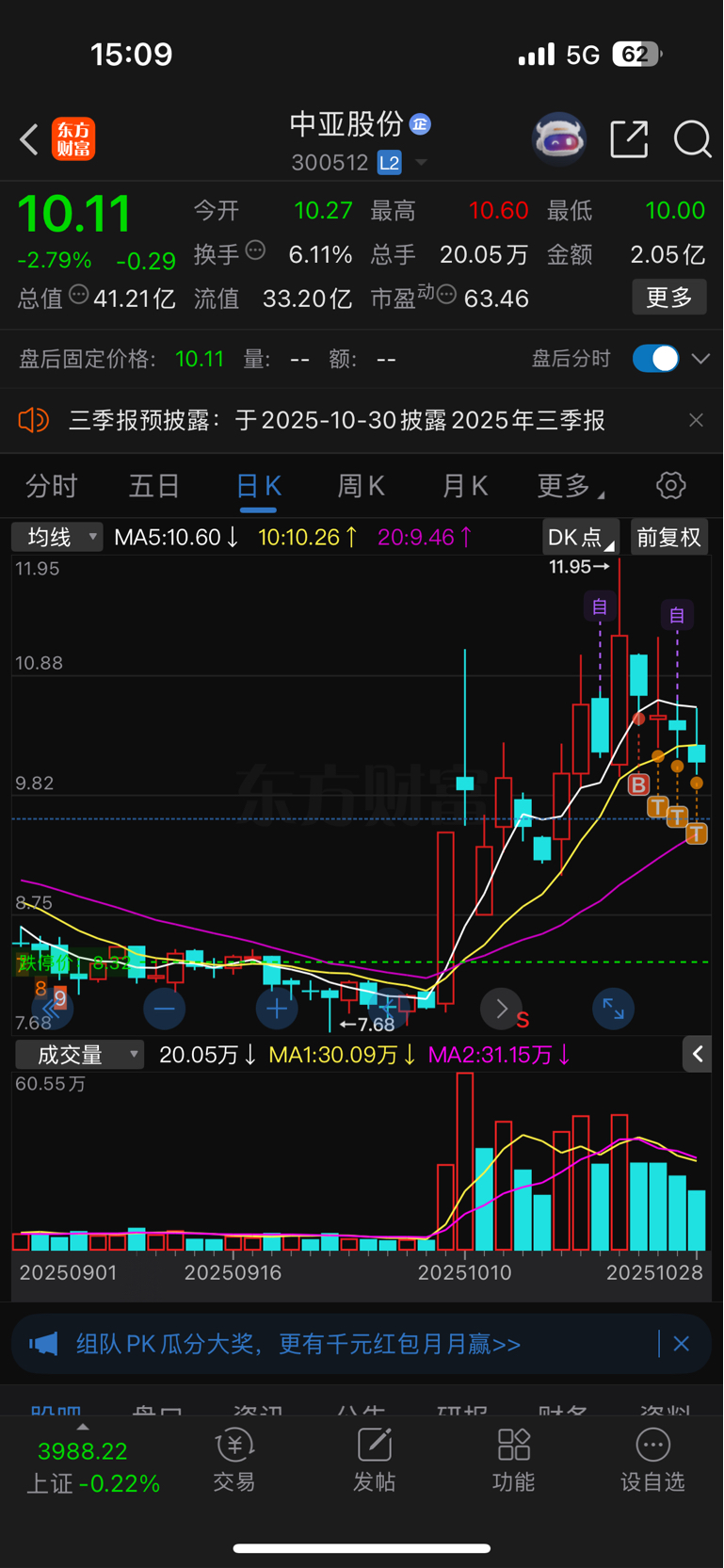Open the AI robot assistant avatar
724x1568 pixels.
coord(559,139)
